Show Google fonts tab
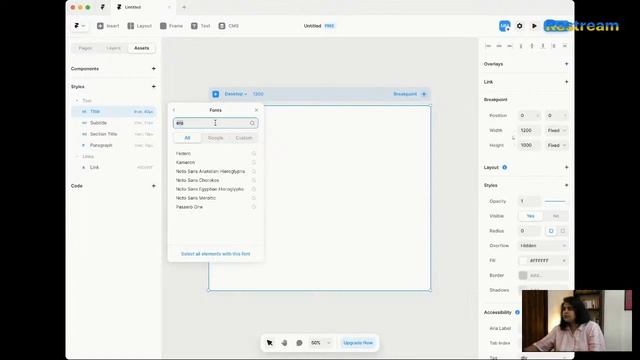Viewport: 640px width, 360px height. pyautogui.click(x=216, y=138)
